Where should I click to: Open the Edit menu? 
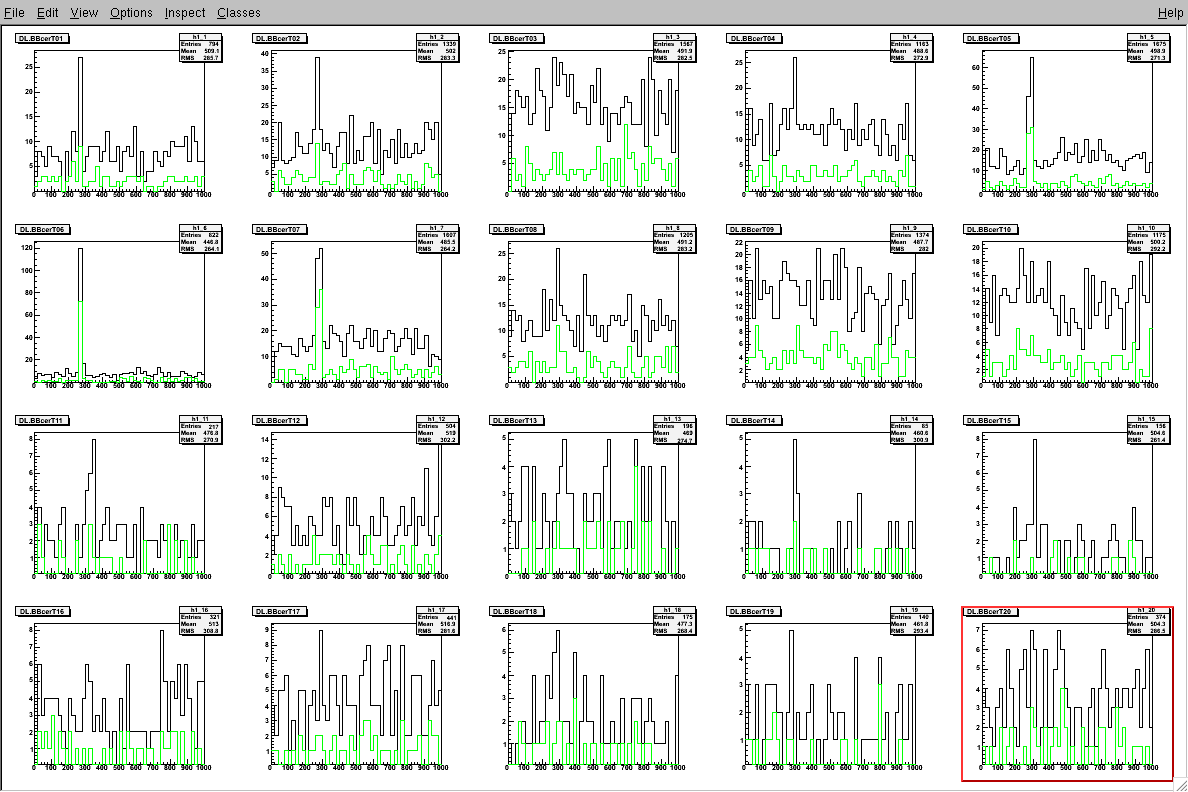point(48,12)
